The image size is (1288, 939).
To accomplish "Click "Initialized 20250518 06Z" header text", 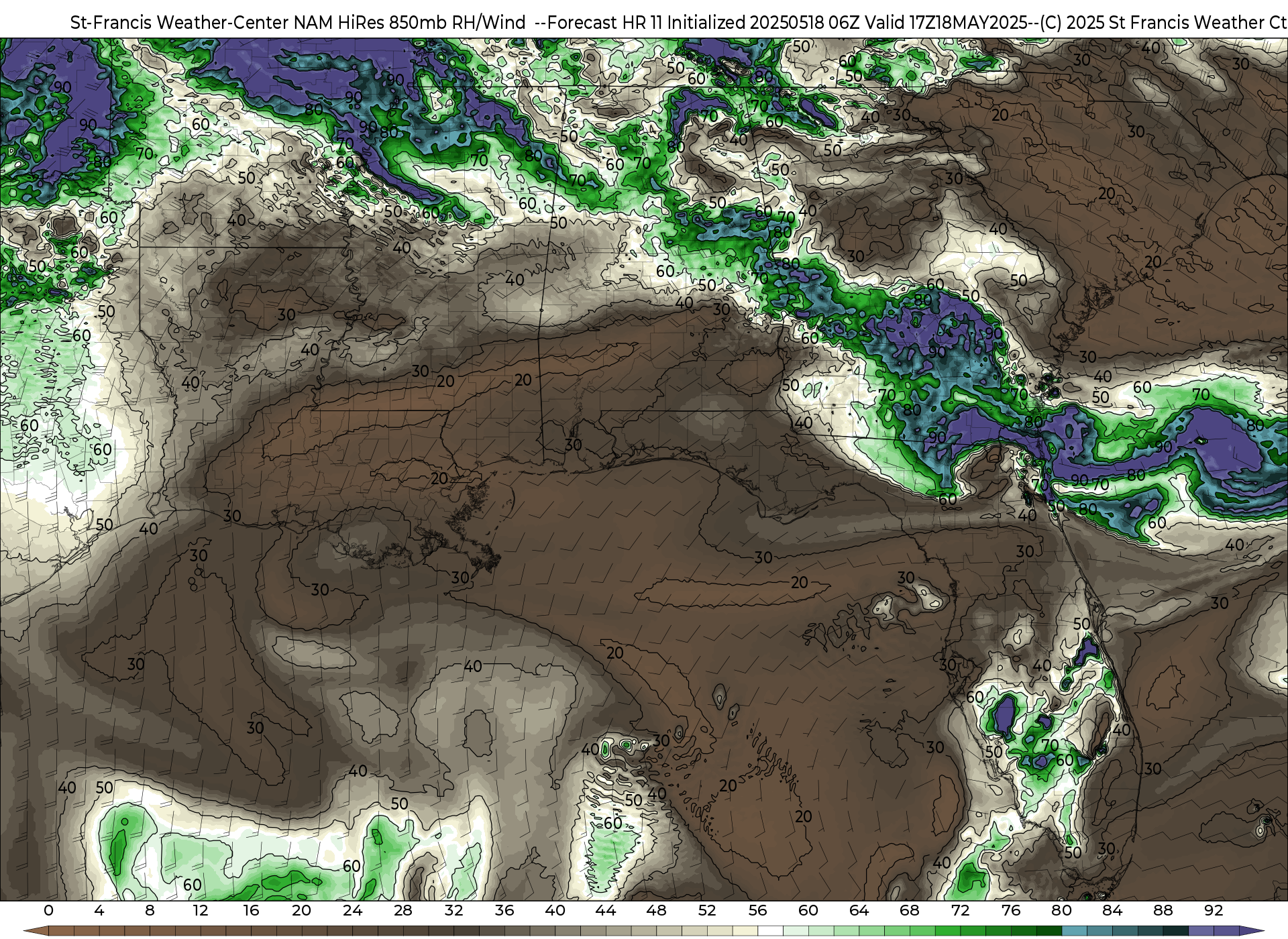I will pos(763,23).
